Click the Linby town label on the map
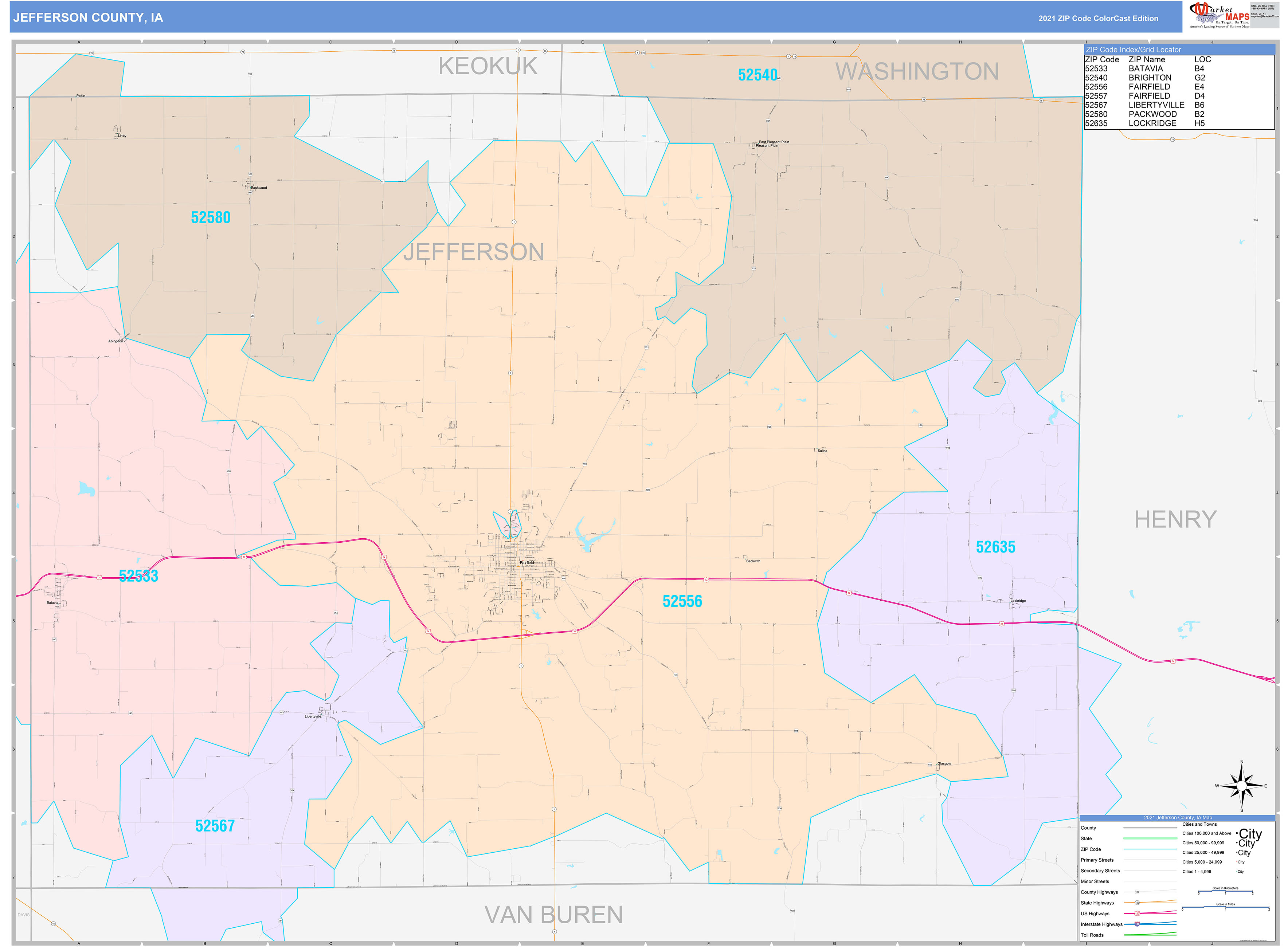 click(122, 136)
